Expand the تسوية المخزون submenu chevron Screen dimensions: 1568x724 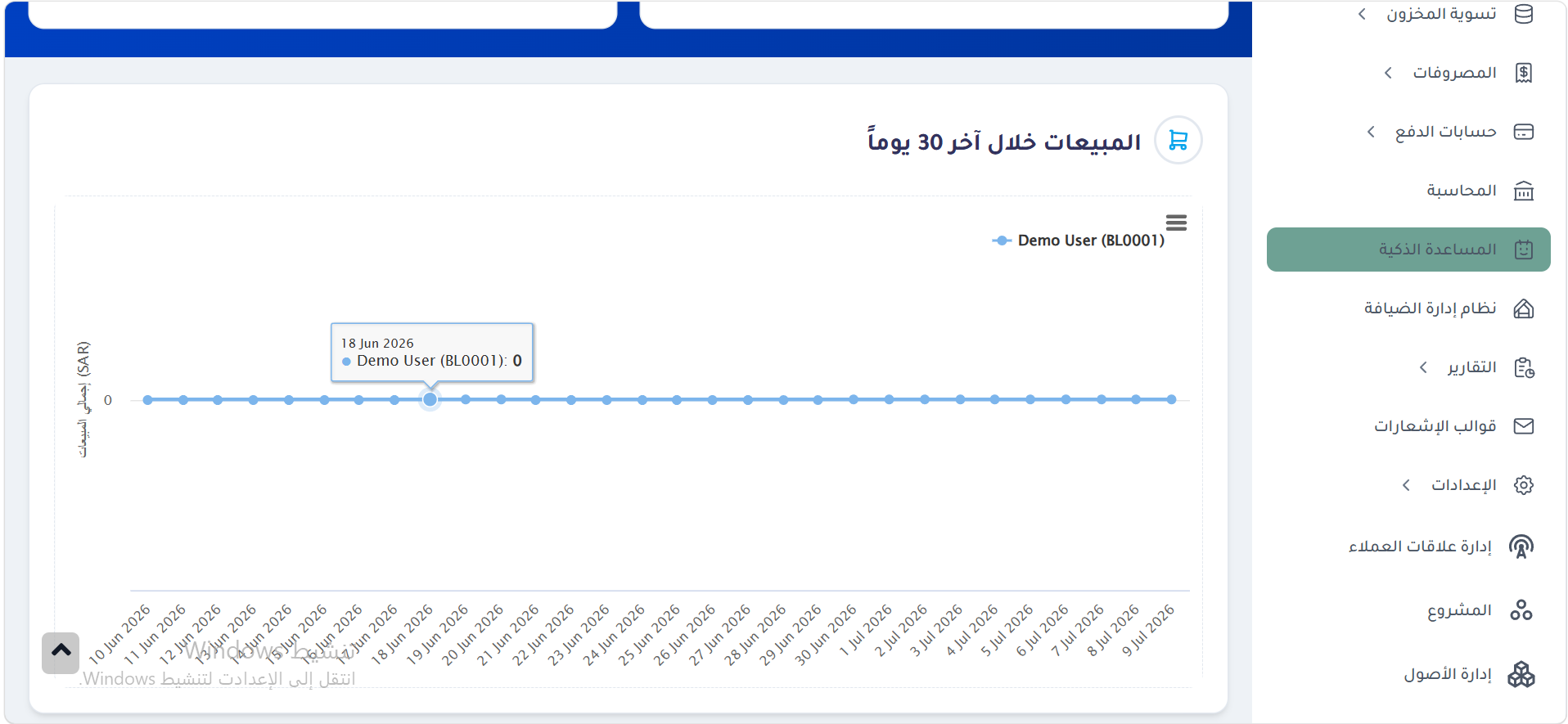pyautogui.click(x=1362, y=14)
